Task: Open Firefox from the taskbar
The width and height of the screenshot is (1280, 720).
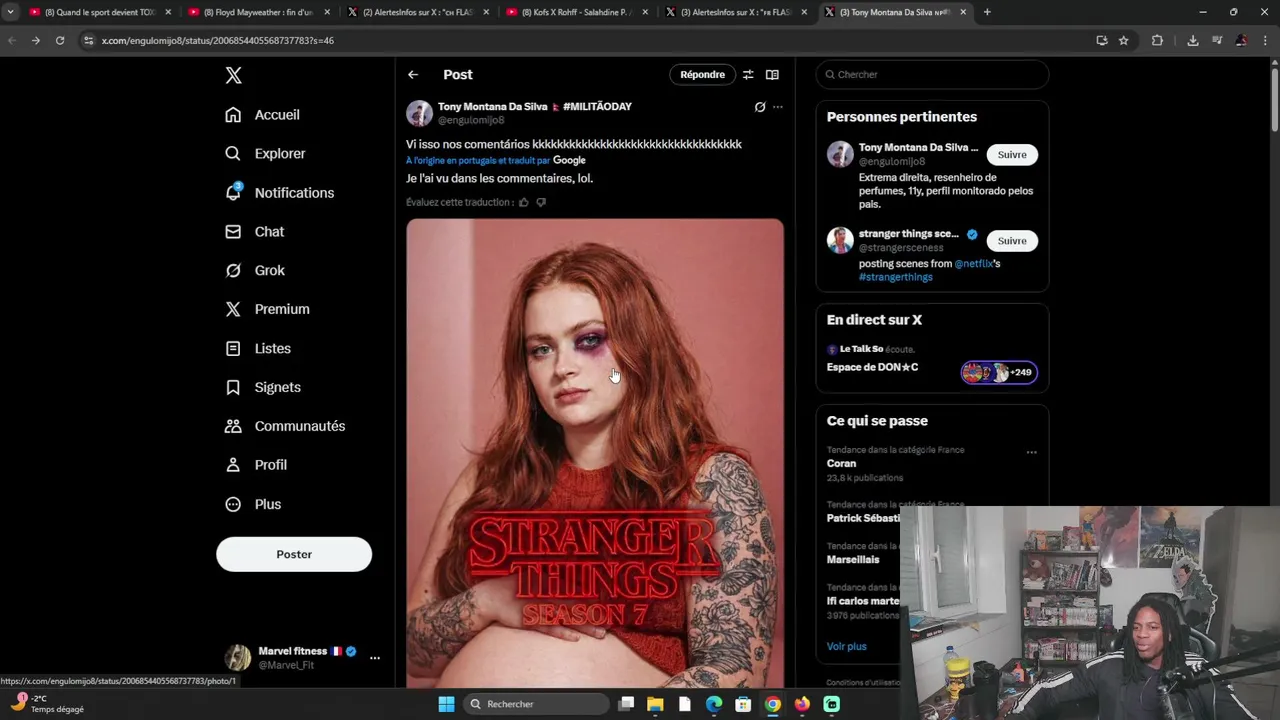Action: (x=802, y=704)
